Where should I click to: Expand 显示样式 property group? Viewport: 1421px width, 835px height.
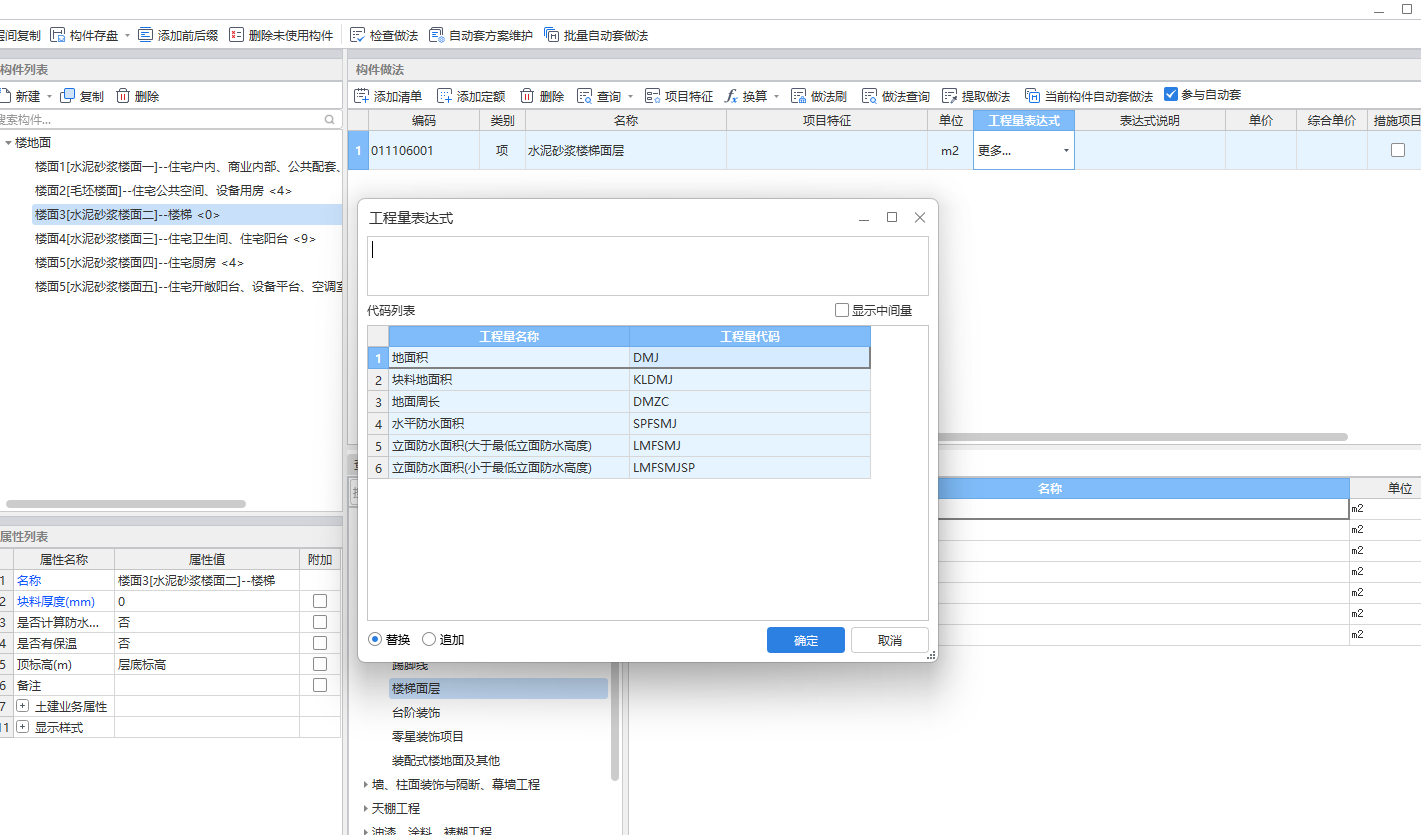click(x=22, y=727)
